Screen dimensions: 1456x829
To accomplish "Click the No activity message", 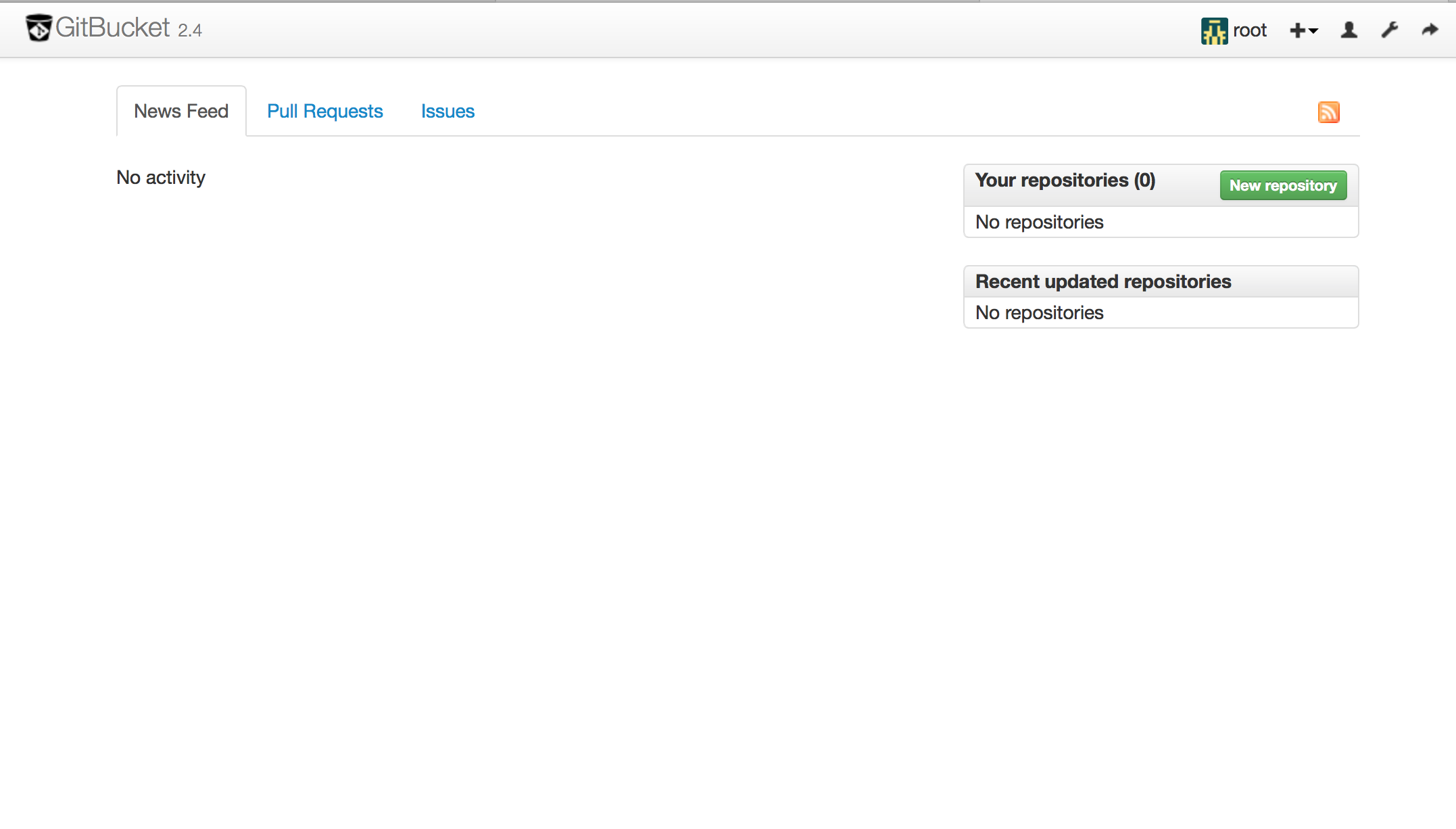I will click(161, 177).
